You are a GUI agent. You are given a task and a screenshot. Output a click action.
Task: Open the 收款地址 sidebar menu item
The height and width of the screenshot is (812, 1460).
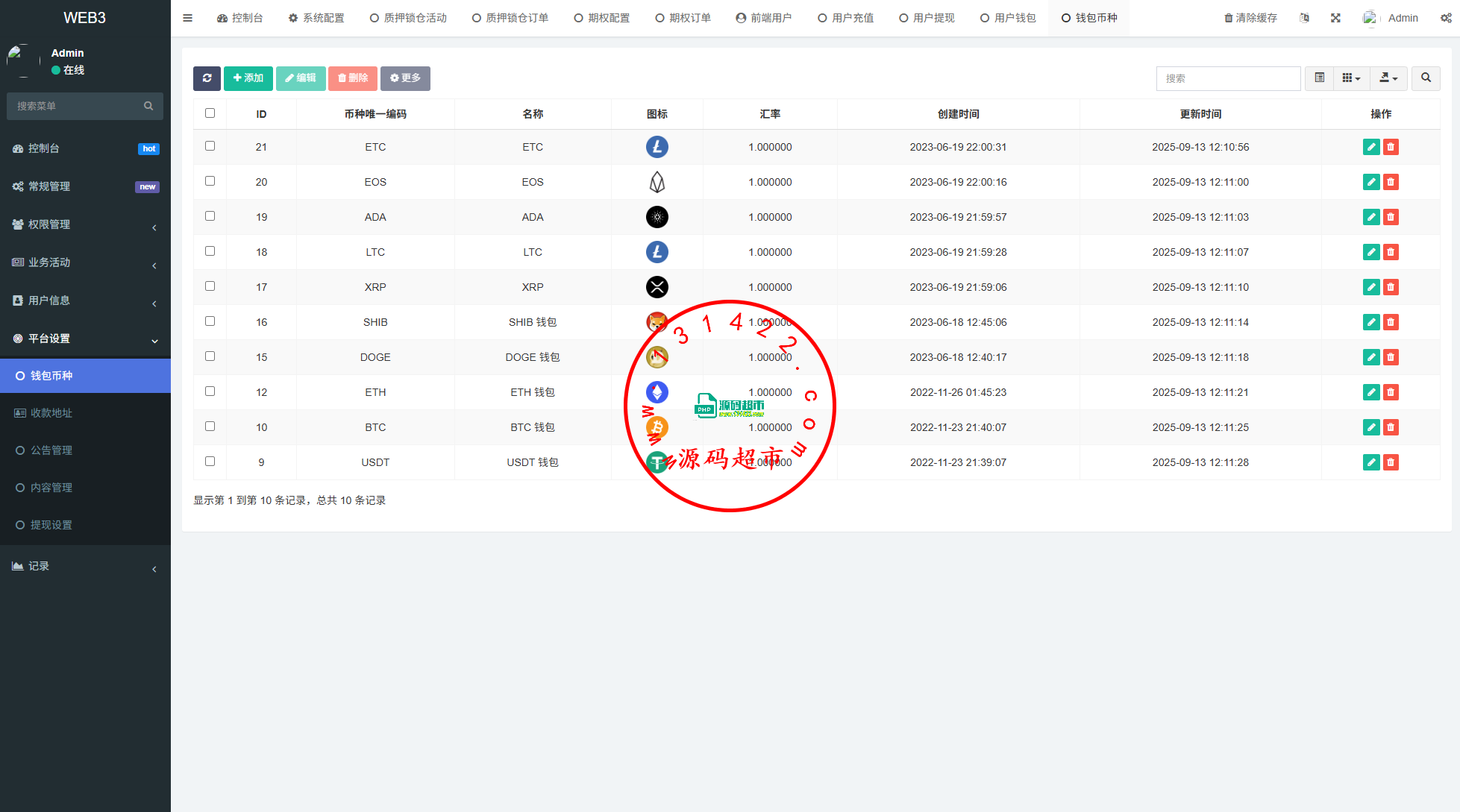point(51,413)
